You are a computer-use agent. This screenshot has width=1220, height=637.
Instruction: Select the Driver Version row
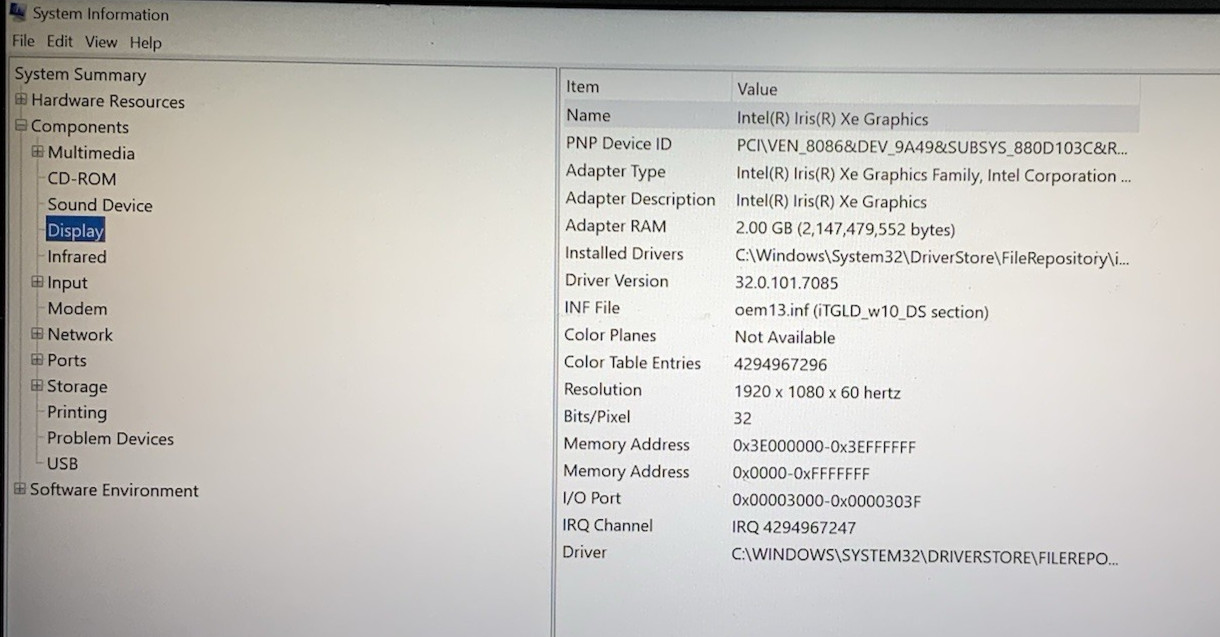850,282
